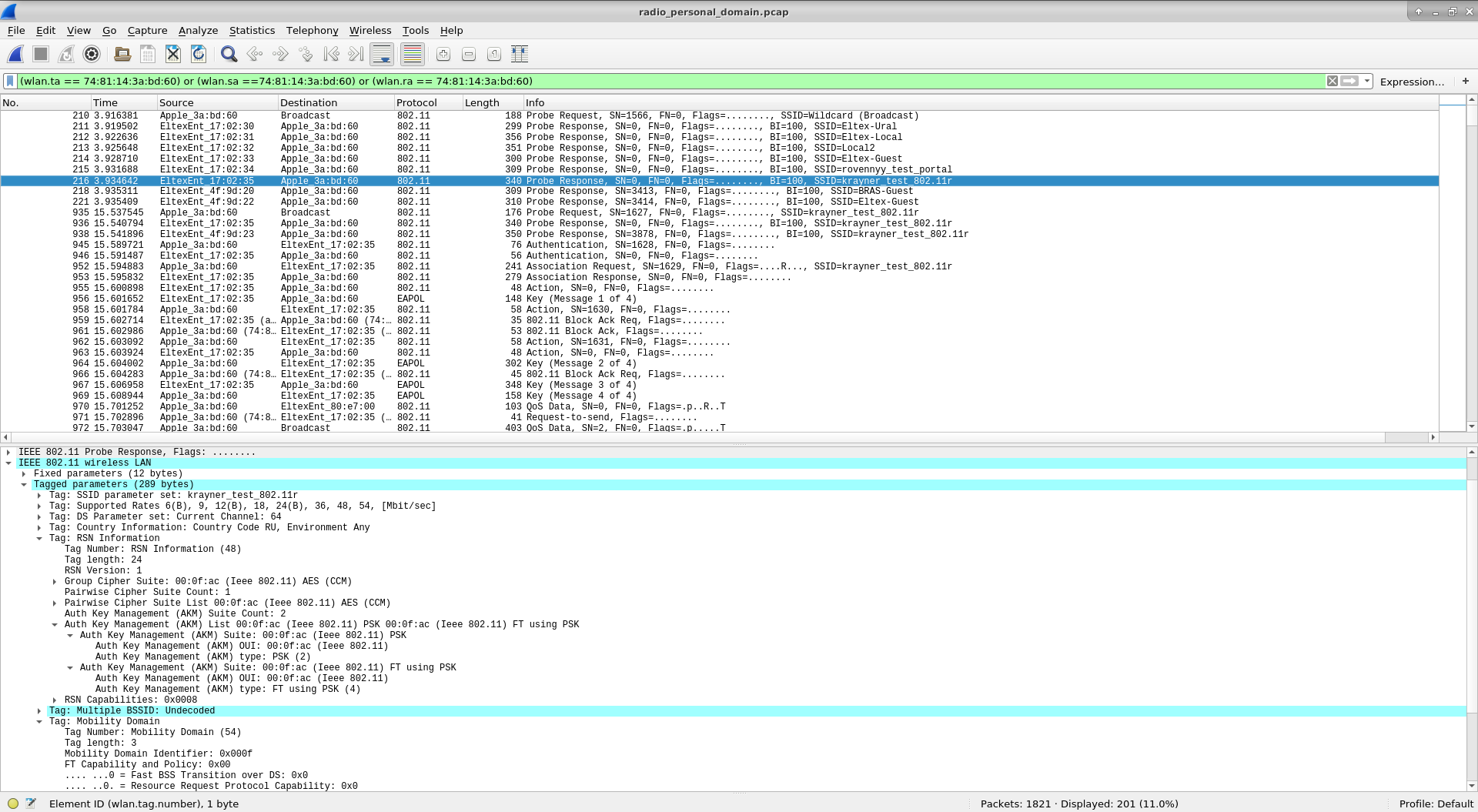
Task: Open Find Packet with magnifier icon
Action: (229, 54)
